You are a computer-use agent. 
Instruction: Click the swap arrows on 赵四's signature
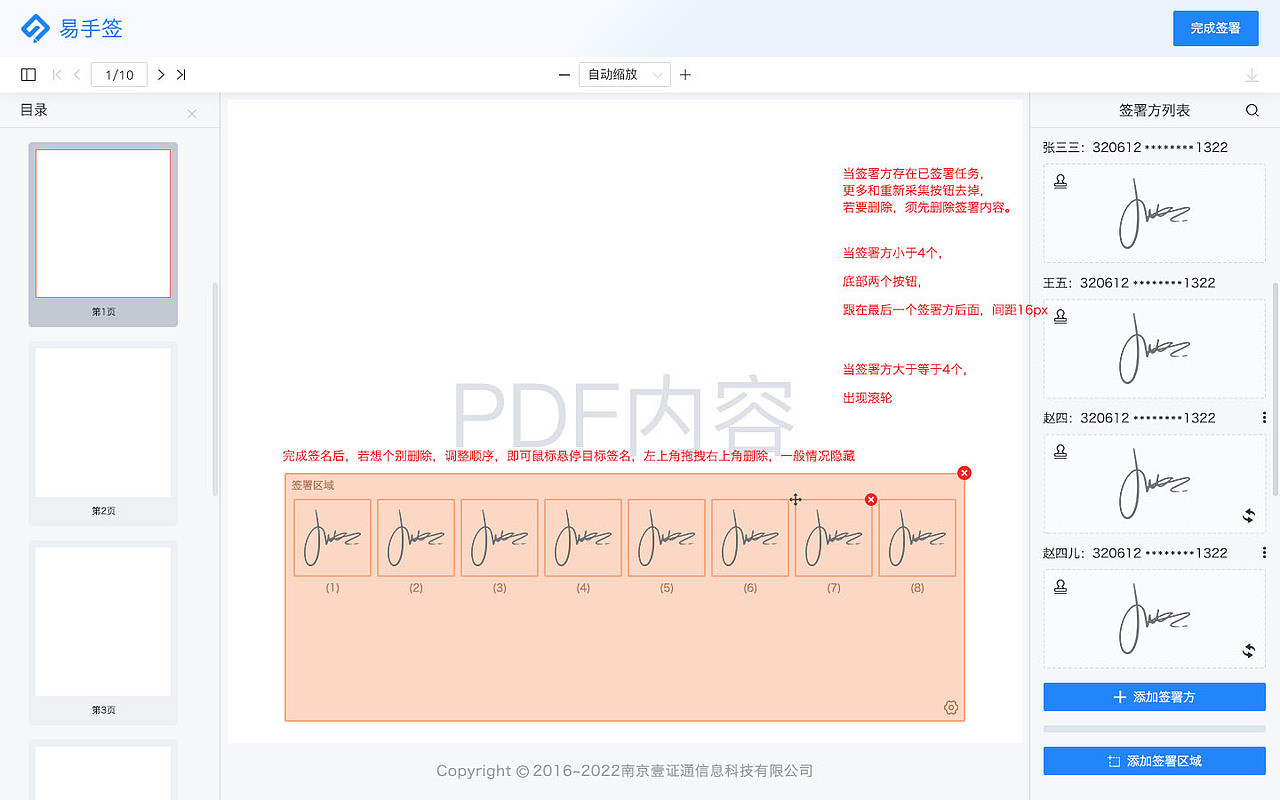[x=1249, y=517]
